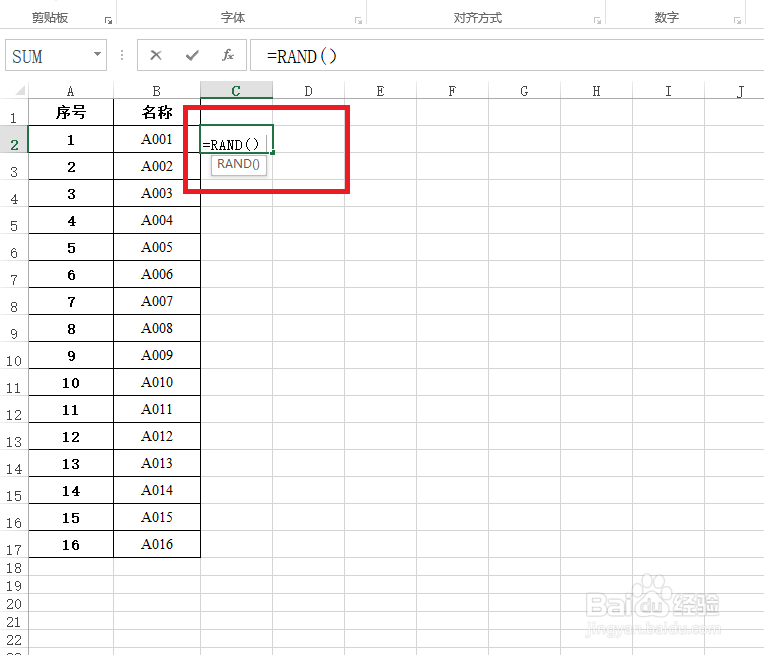Select serial number cell 16

71,544
